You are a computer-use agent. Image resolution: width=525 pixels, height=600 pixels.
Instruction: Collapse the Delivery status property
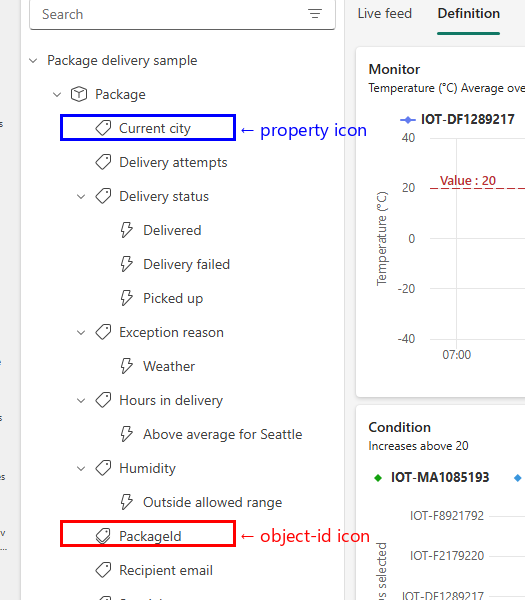coord(81,197)
